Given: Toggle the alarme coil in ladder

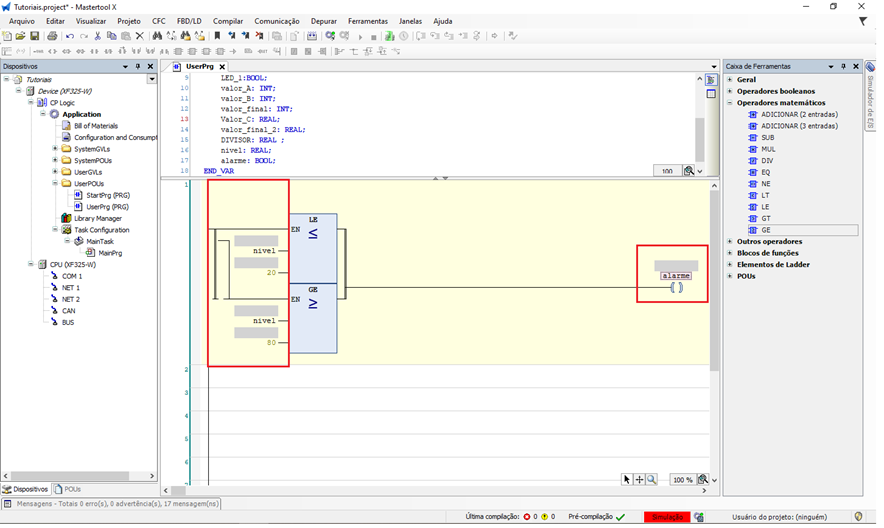Looking at the screenshot, I should (676, 288).
